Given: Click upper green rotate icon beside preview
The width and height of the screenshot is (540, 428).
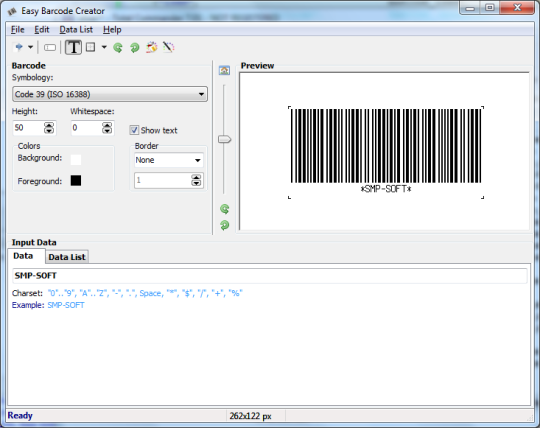Looking at the screenshot, I should tap(225, 209).
